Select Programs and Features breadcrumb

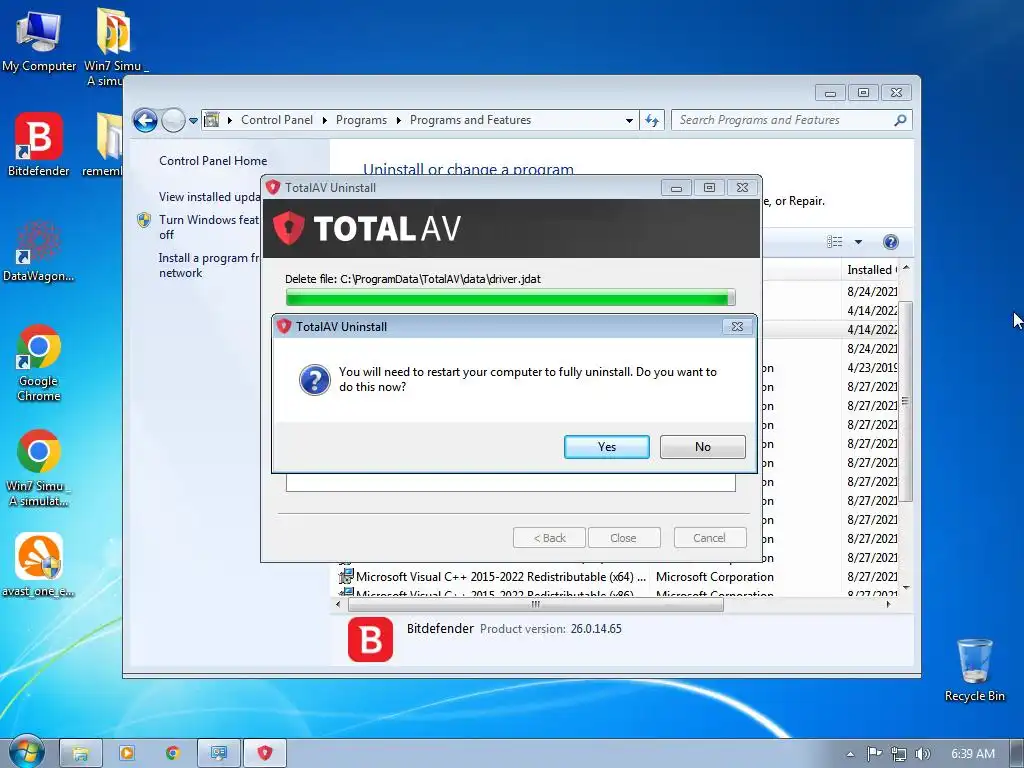point(470,120)
